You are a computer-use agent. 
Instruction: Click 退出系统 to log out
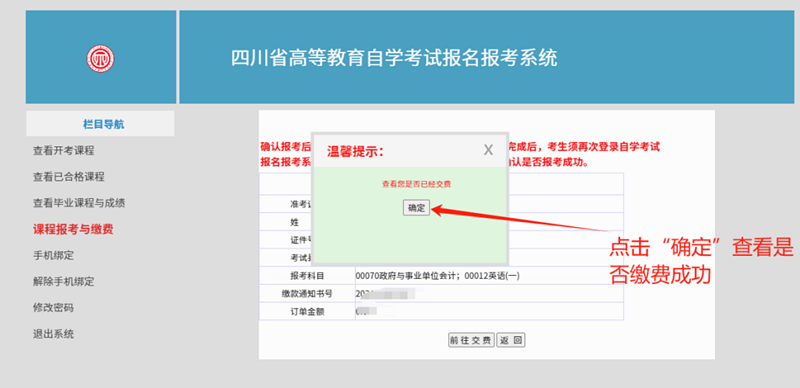click(54, 334)
